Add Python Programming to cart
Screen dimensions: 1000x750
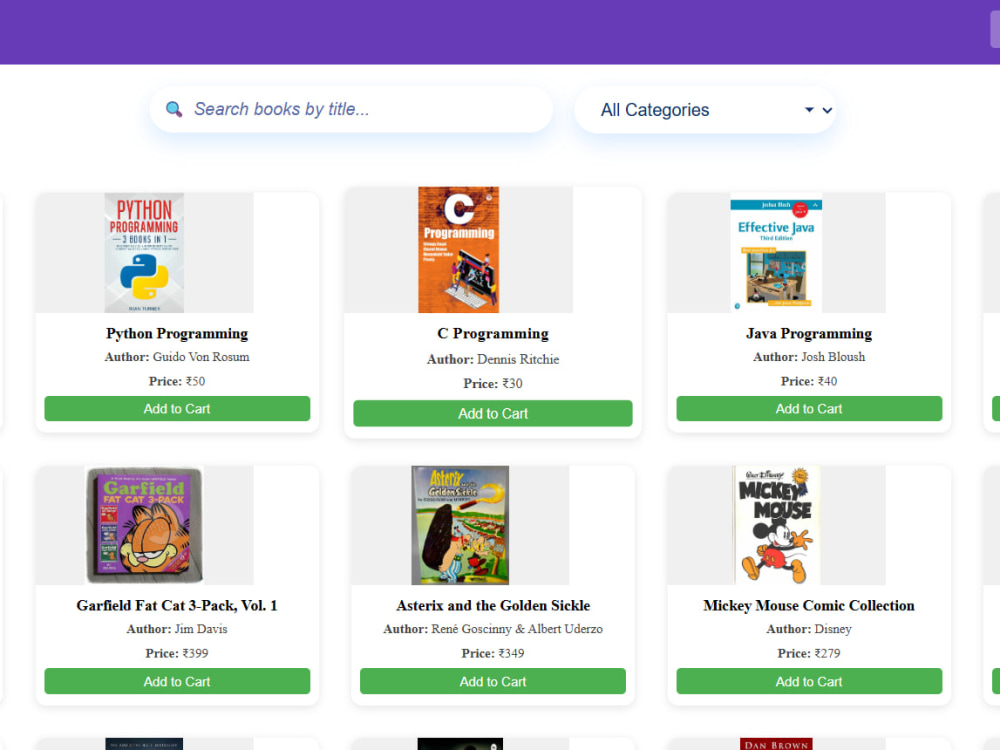(177, 409)
